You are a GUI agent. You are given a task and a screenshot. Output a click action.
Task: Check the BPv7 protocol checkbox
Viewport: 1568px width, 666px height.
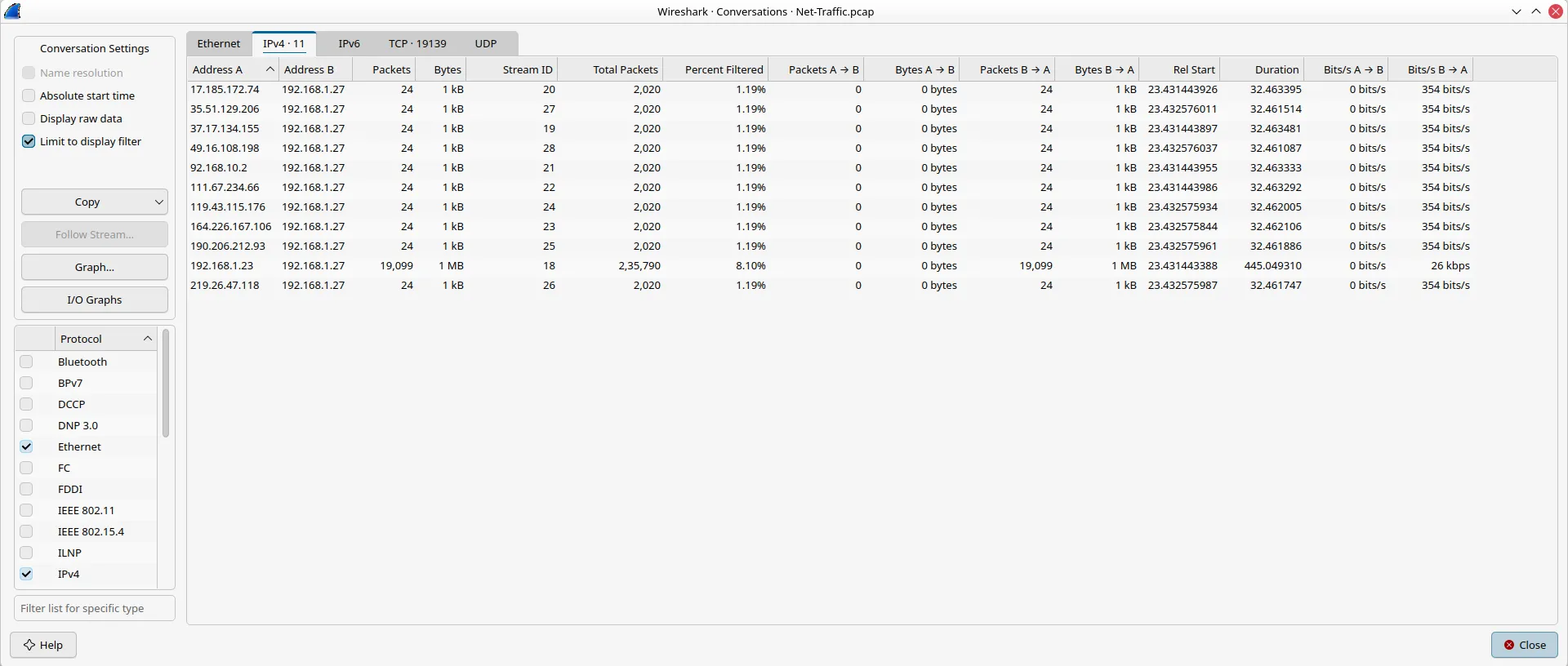tap(26, 383)
